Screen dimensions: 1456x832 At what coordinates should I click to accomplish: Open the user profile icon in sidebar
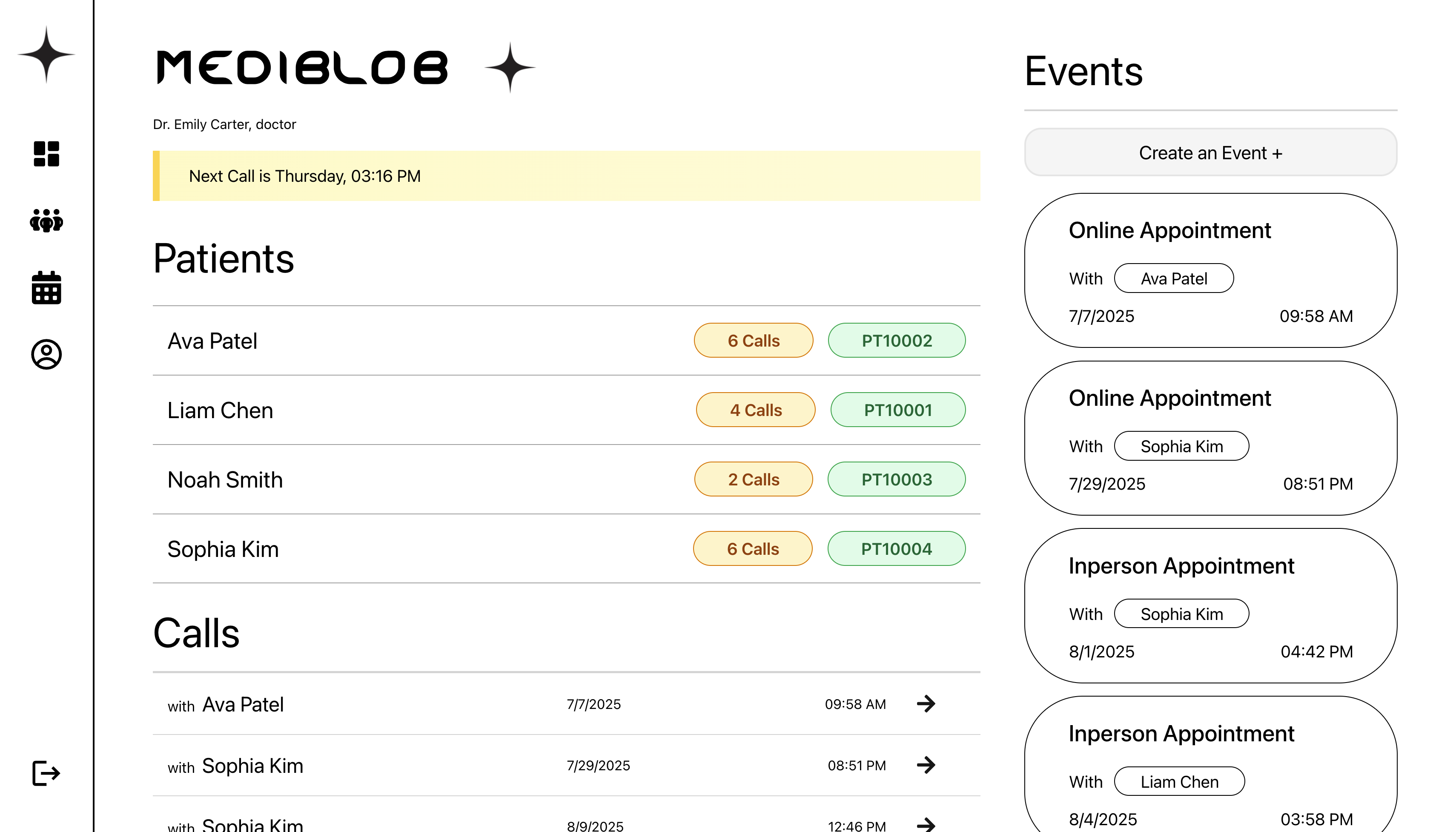tap(46, 354)
